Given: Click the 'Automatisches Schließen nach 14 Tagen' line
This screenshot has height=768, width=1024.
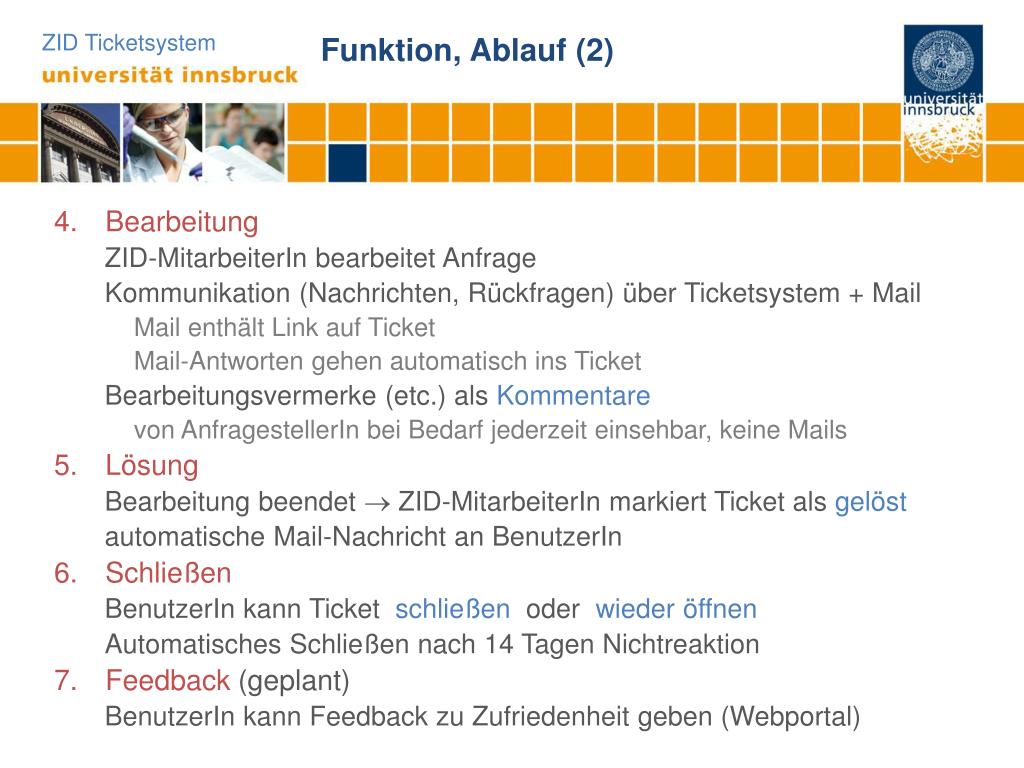Looking at the screenshot, I should (x=432, y=645).
